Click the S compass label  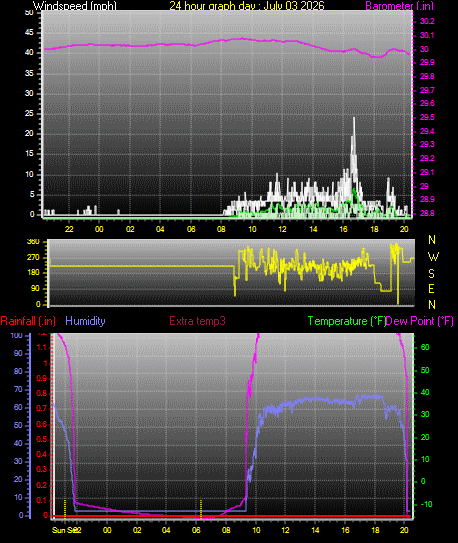coord(431,274)
